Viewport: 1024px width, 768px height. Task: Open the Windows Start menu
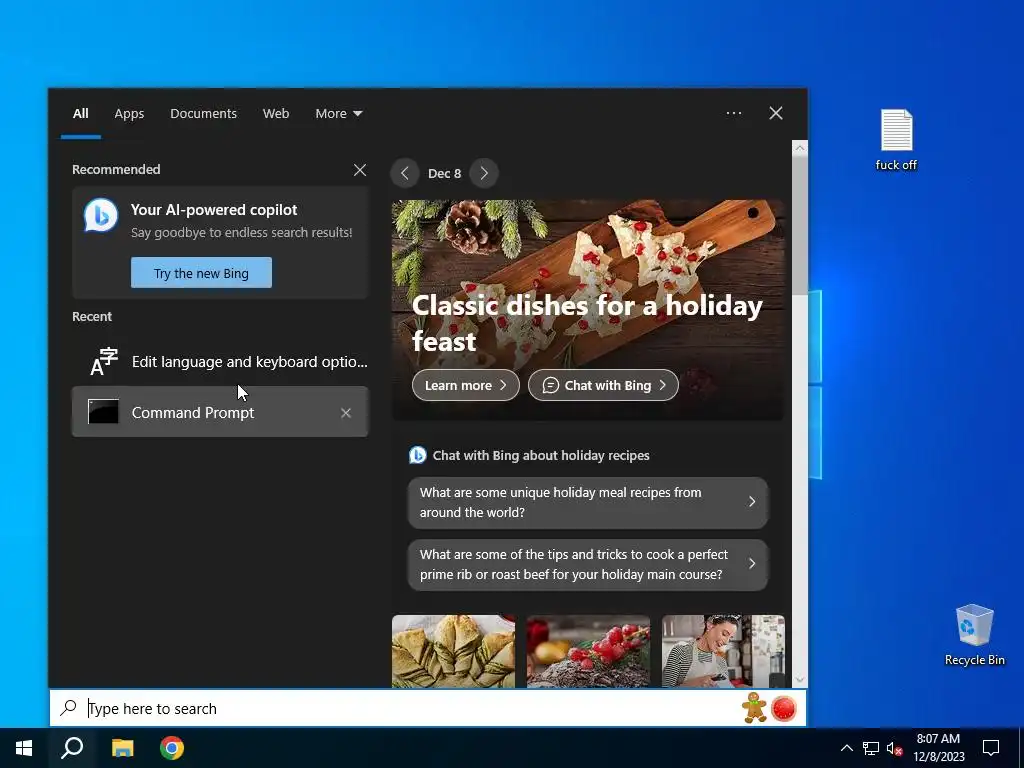[x=24, y=748]
